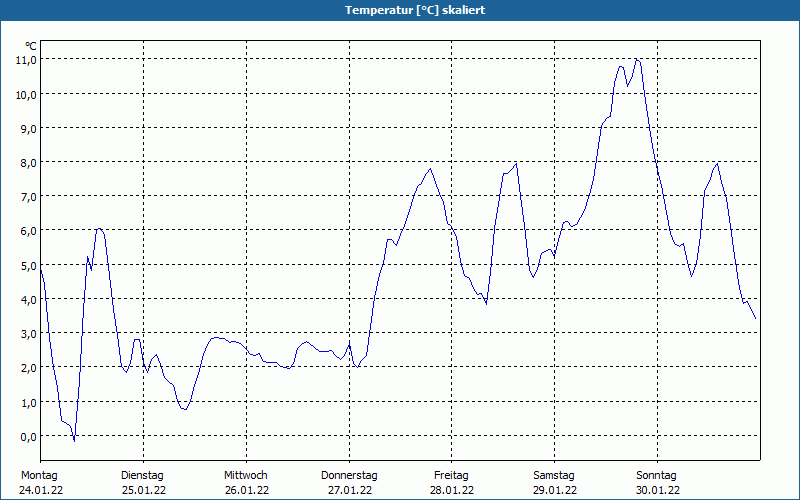Viewport: 800px width, 500px height.
Task: Select the date 30.01.22
Action: (x=657, y=490)
